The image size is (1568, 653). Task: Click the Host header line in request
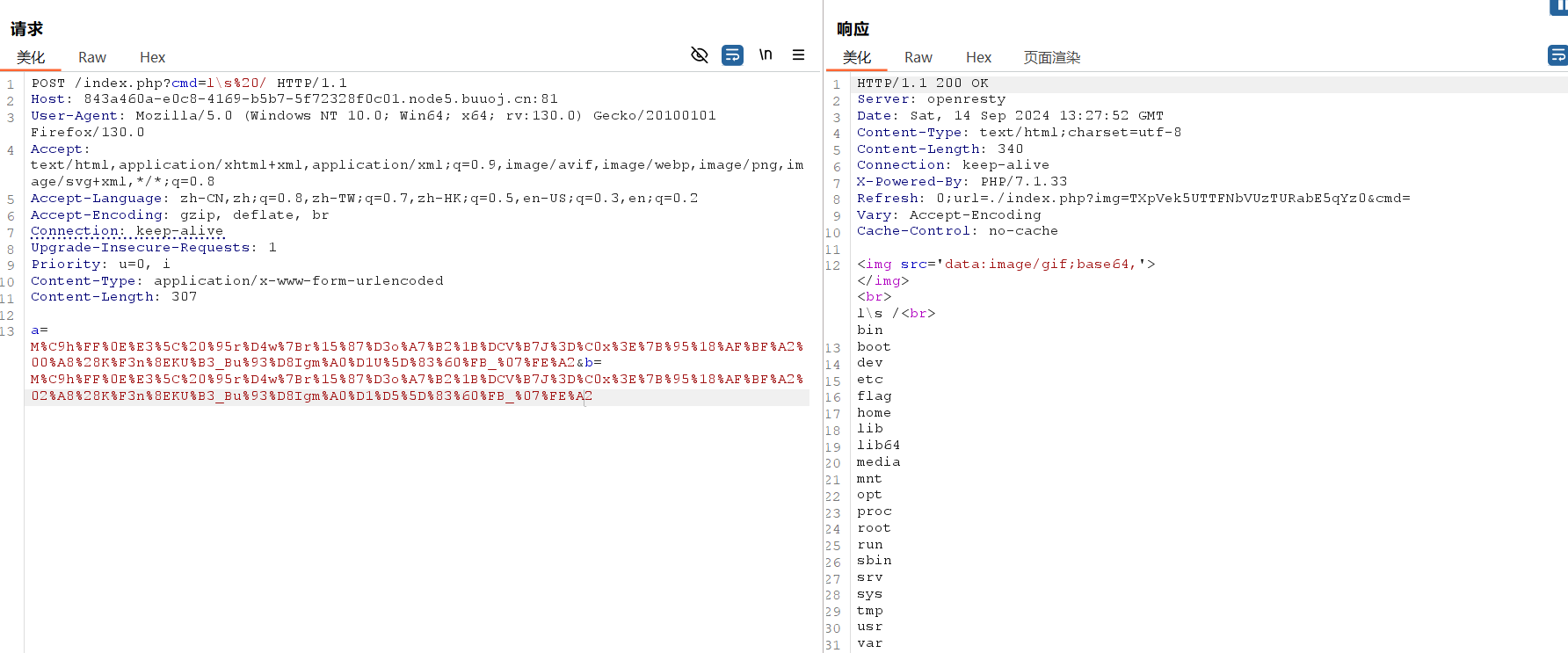(294, 99)
